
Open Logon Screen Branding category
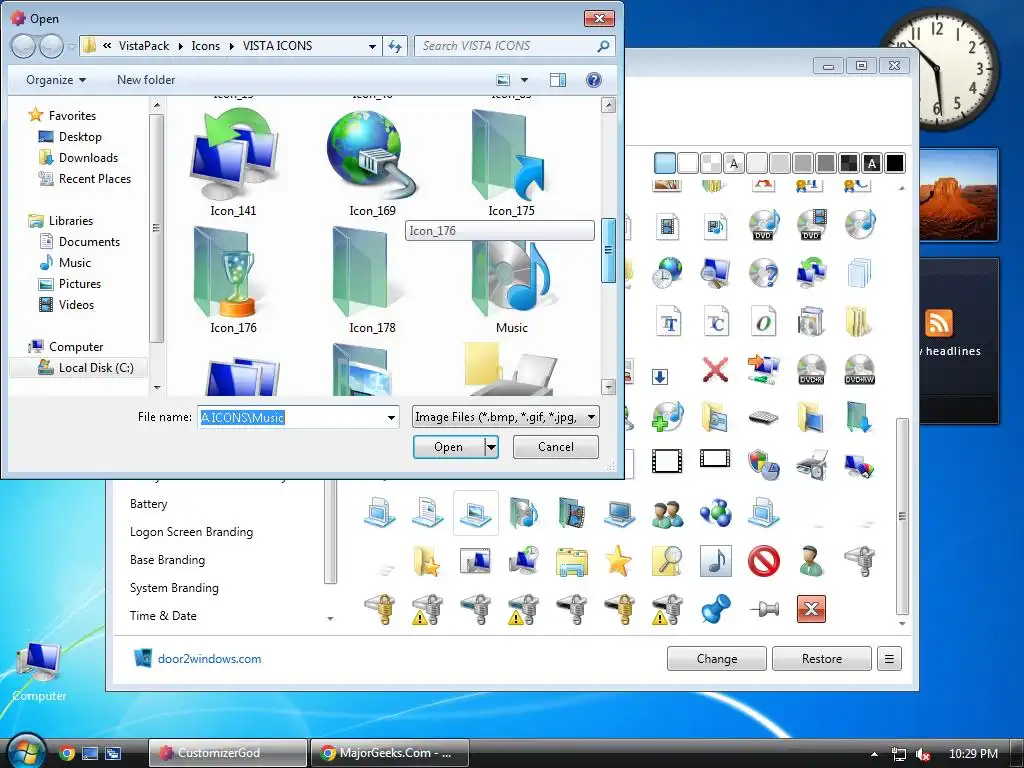tap(191, 532)
